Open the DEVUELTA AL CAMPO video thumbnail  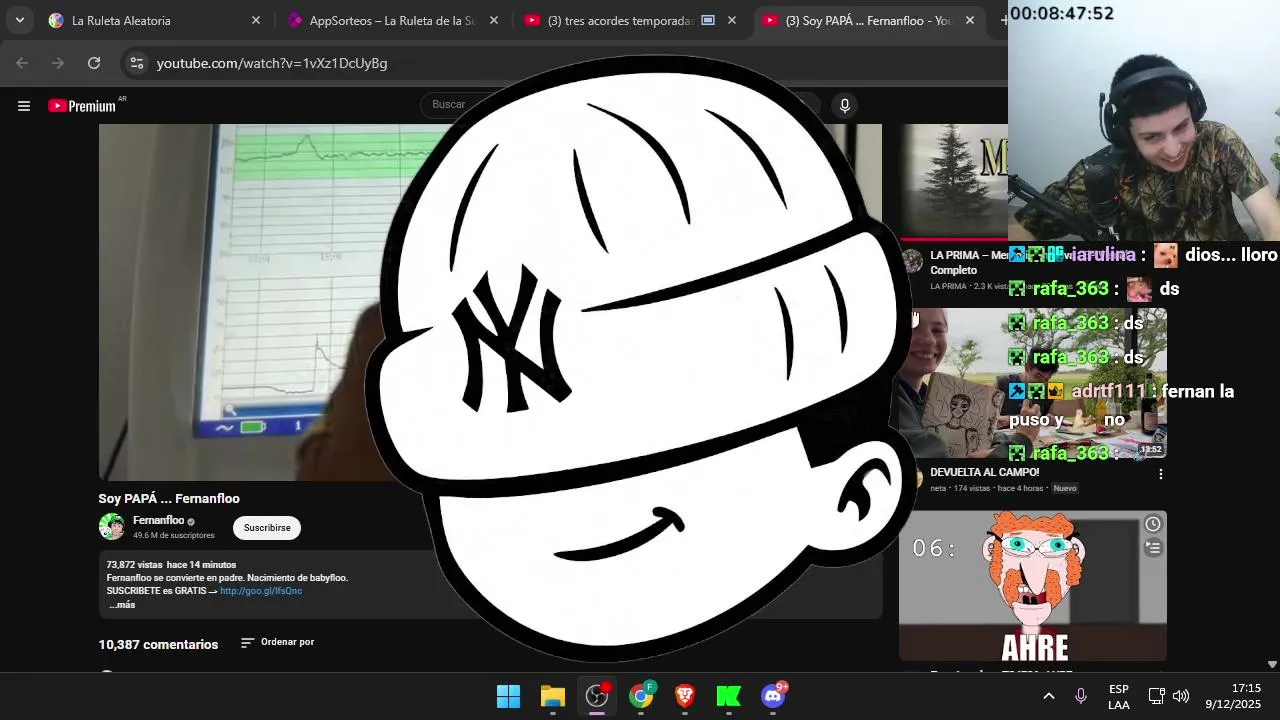pyautogui.click(x=1032, y=383)
